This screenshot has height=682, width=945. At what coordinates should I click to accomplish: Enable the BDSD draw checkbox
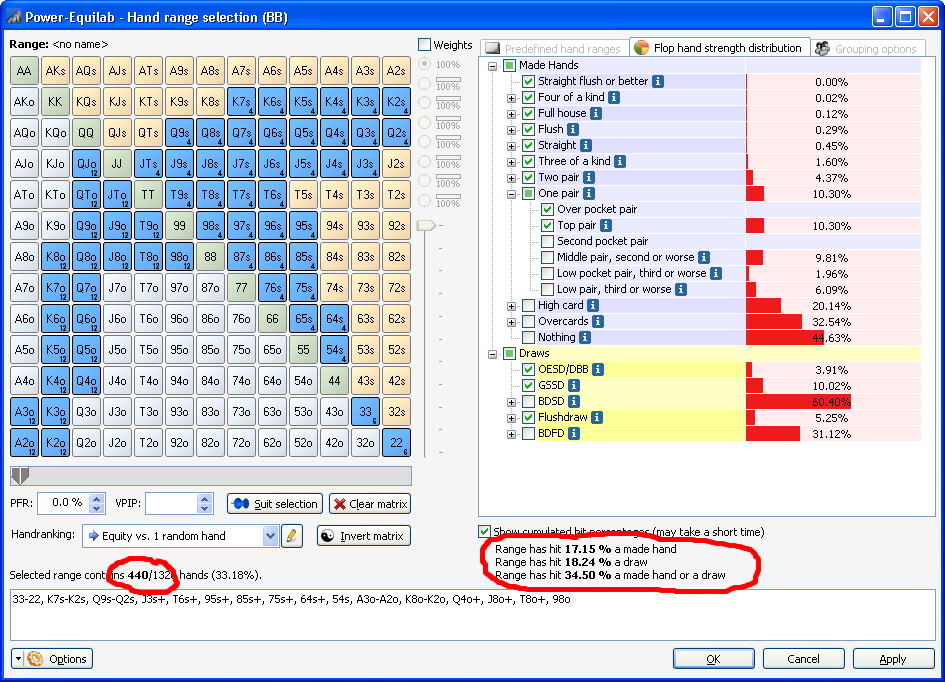(529, 401)
